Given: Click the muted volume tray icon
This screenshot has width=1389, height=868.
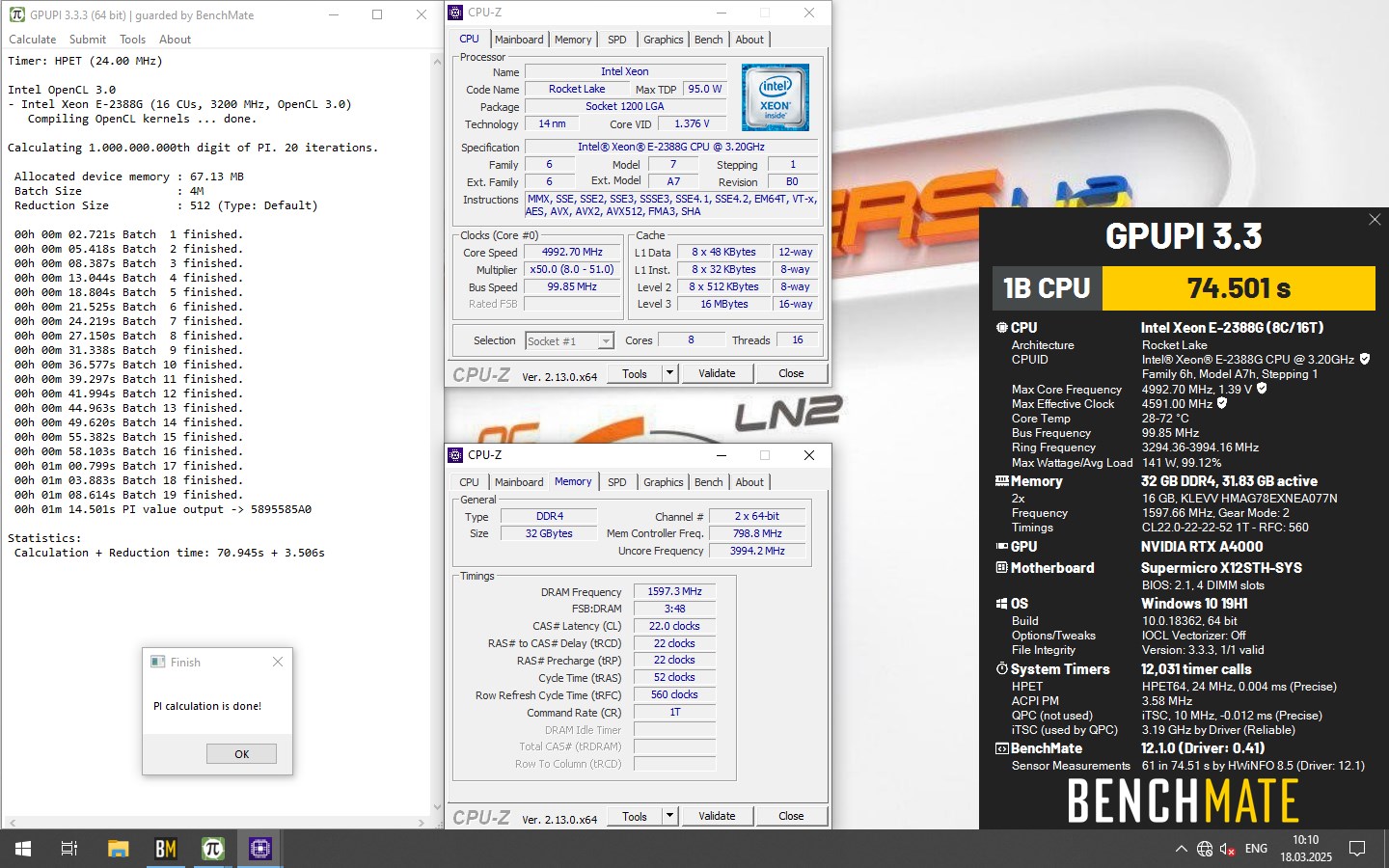Looking at the screenshot, I should [1228, 849].
